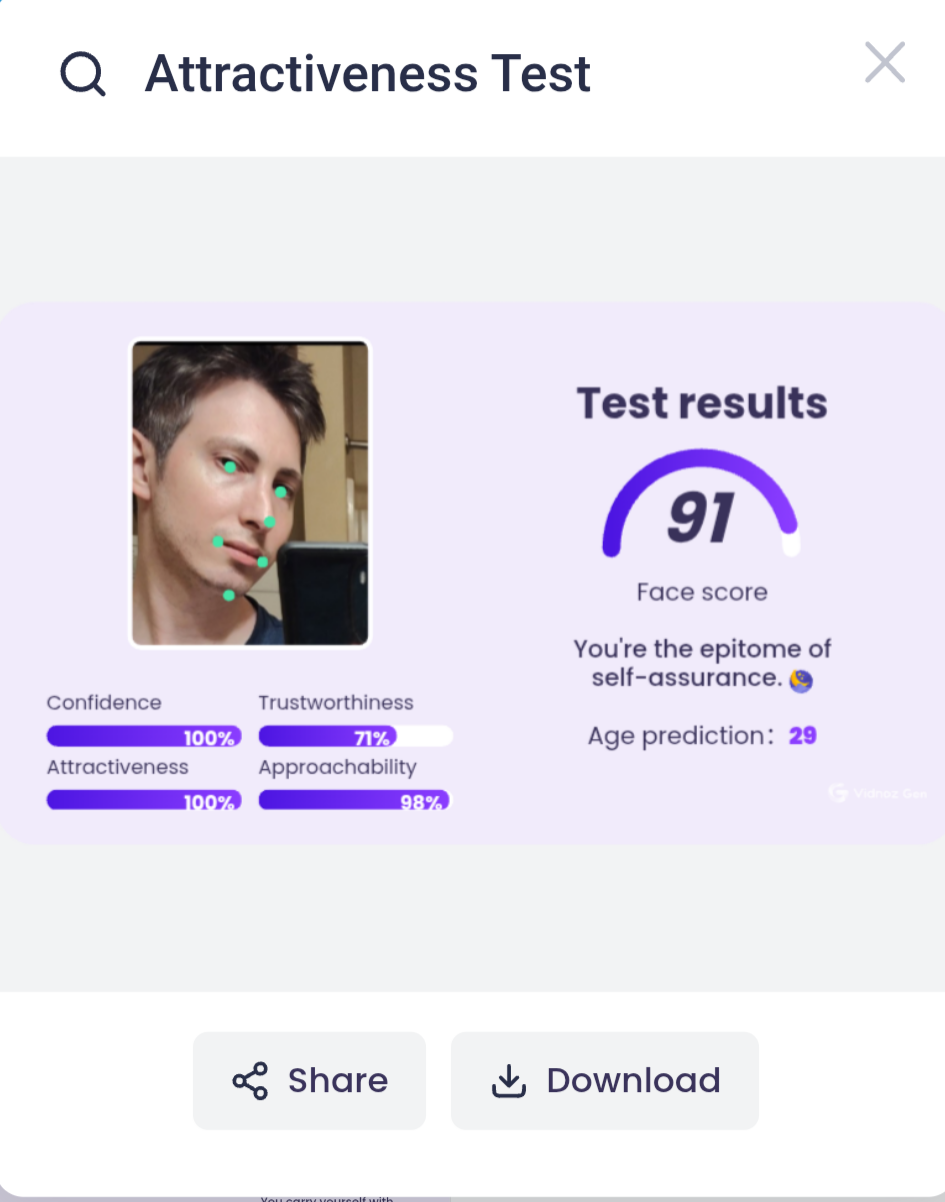
Task: Click the Test results heading
Action: click(702, 403)
